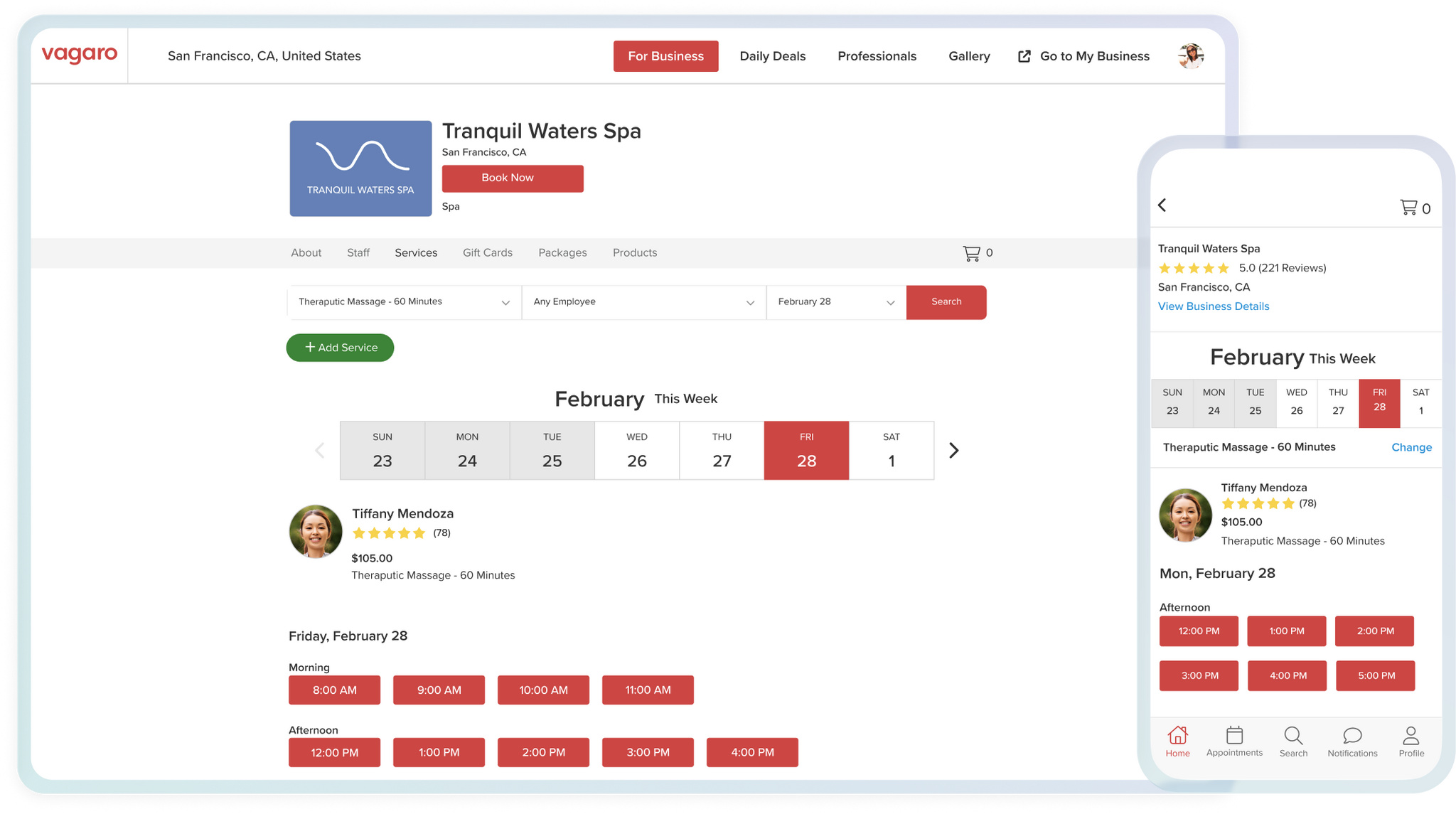This screenshot has height=814, width=1456.
Task: Open Daily Deals in top navigation
Action: click(x=773, y=56)
